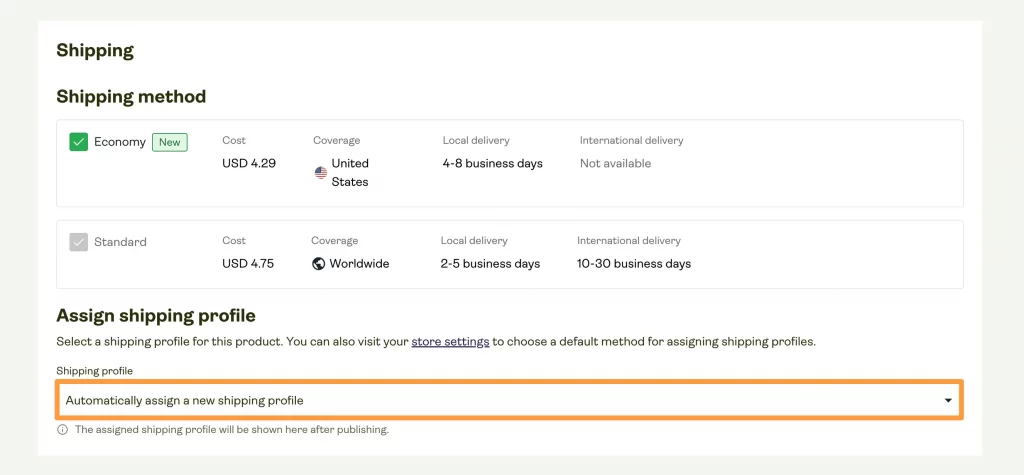The image size is (1024, 475).
Task: Click the 2-5 business days text
Action: 490,264
